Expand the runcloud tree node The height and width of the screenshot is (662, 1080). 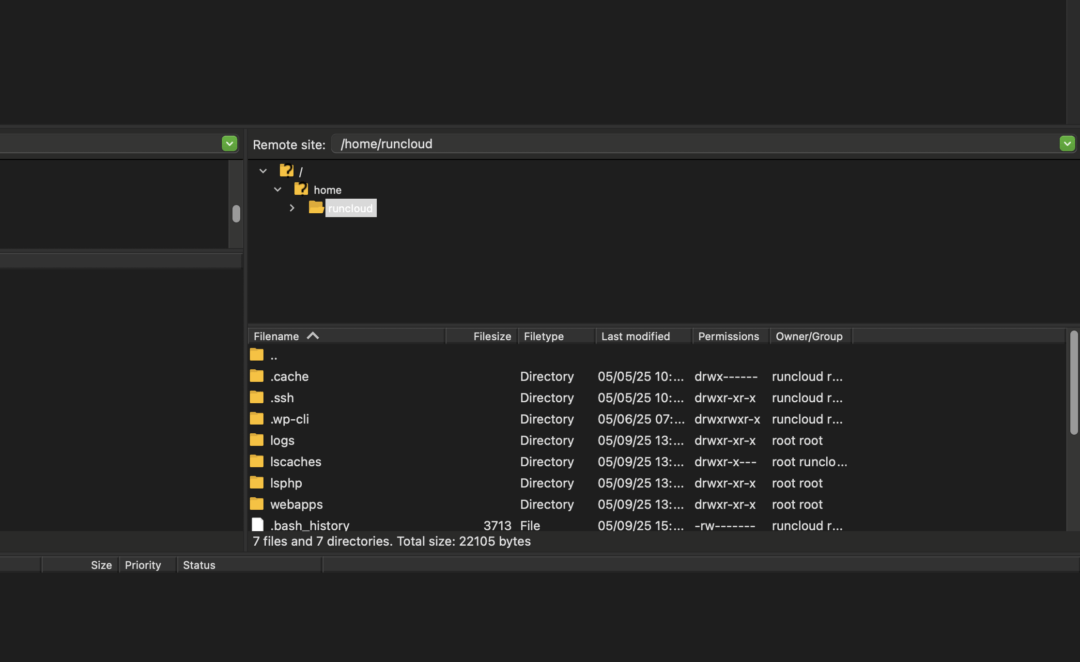tap(292, 208)
